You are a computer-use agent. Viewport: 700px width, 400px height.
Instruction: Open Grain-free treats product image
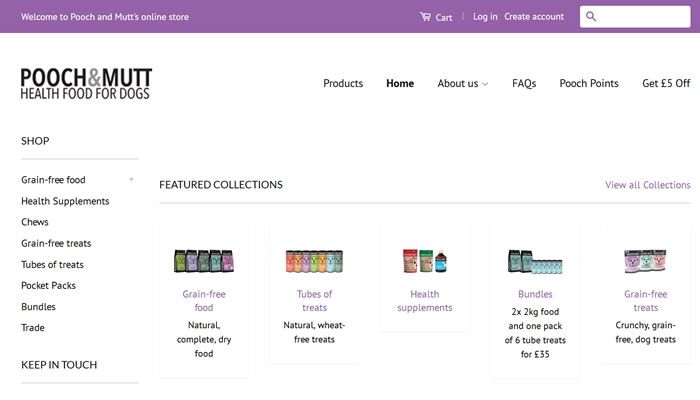(x=645, y=261)
